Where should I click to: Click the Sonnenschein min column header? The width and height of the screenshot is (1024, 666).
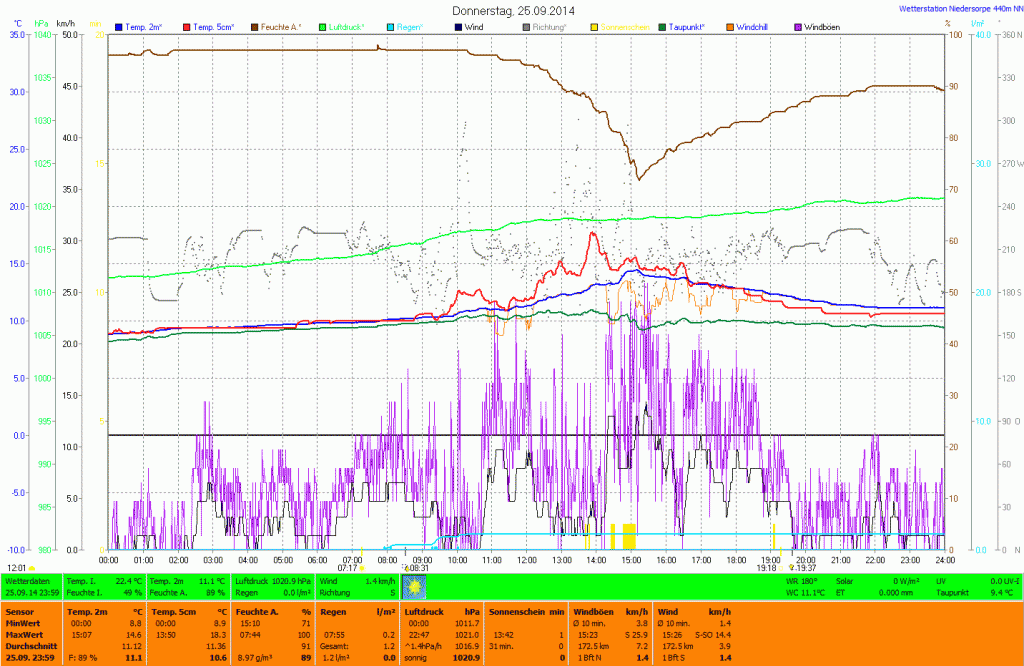point(519,610)
